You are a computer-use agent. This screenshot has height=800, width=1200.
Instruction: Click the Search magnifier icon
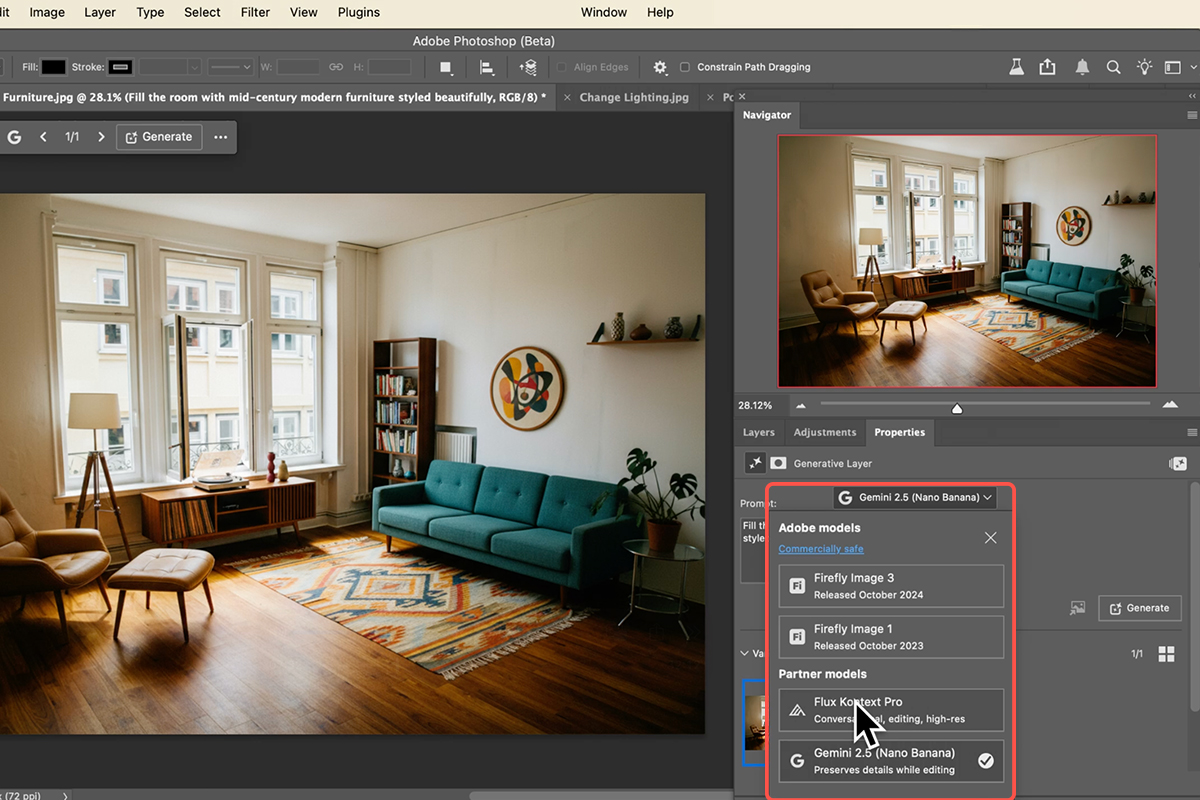[x=1113, y=67]
